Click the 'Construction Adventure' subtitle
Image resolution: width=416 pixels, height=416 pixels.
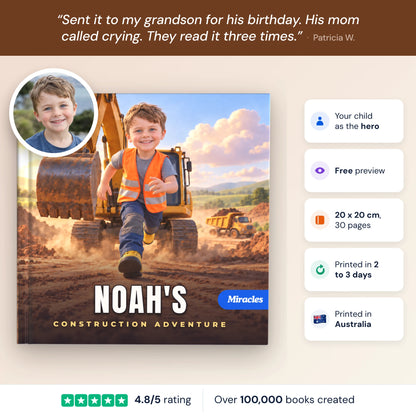pyautogui.click(x=140, y=324)
